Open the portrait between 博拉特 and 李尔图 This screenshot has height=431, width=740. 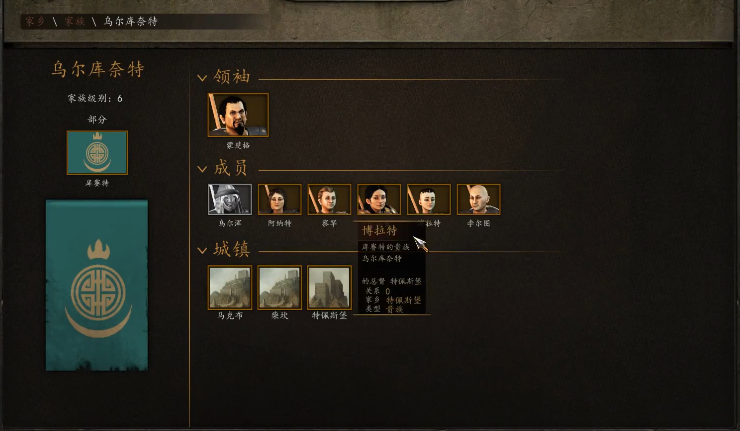[x=429, y=199]
